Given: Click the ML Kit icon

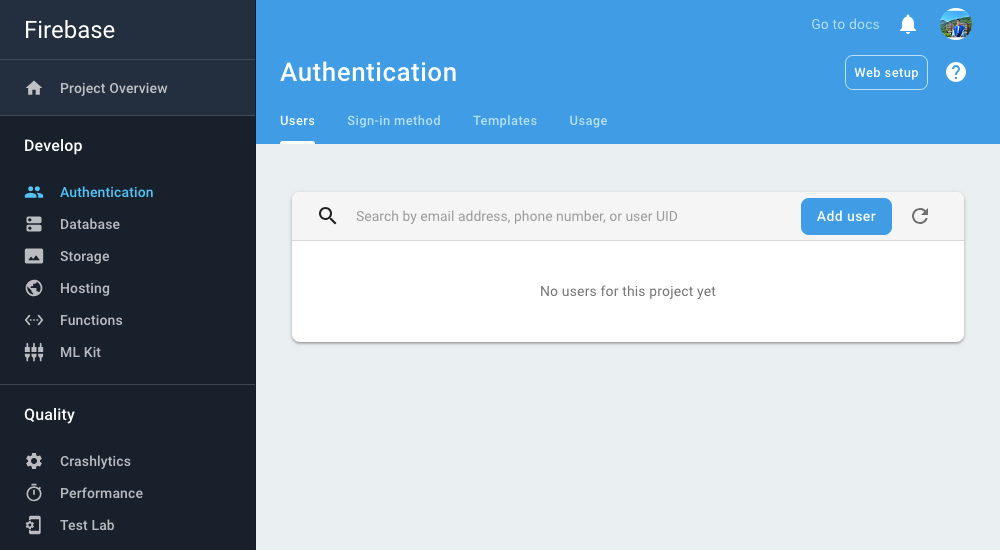Looking at the screenshot, I should tap(34, 352).
